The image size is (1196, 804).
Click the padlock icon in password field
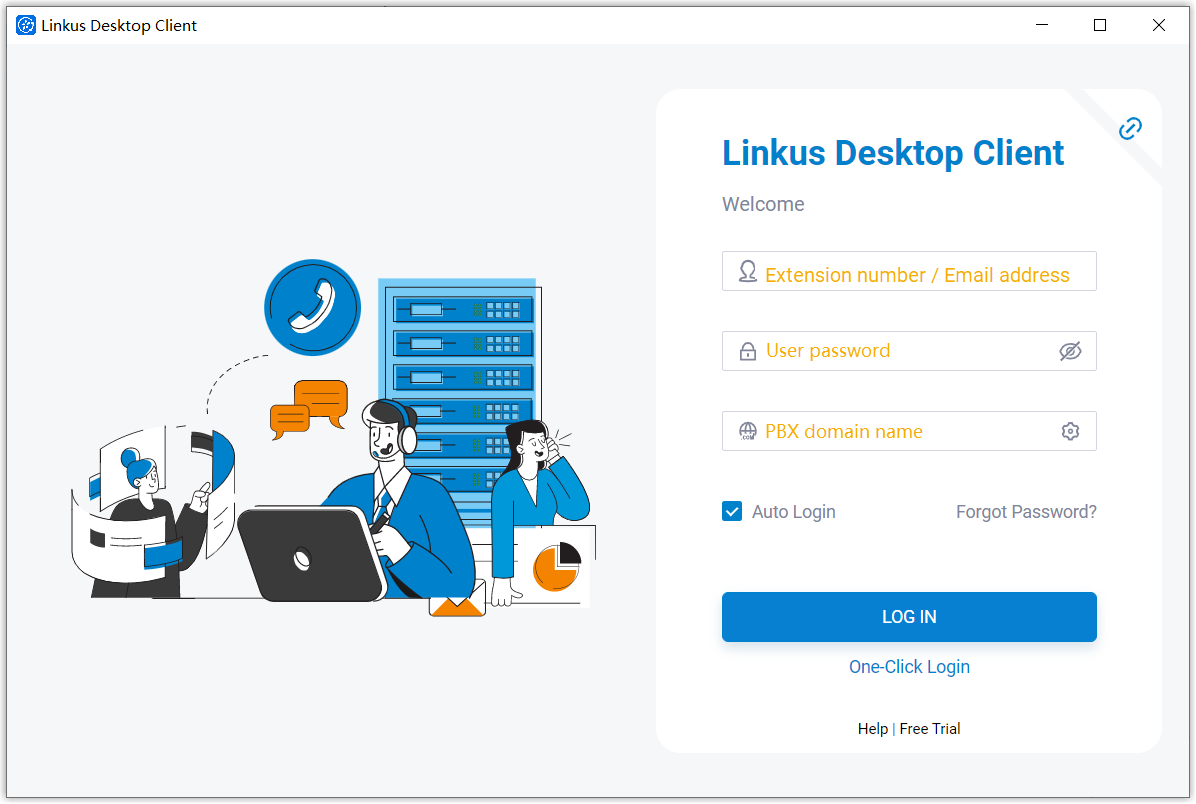tap(748, 351)
